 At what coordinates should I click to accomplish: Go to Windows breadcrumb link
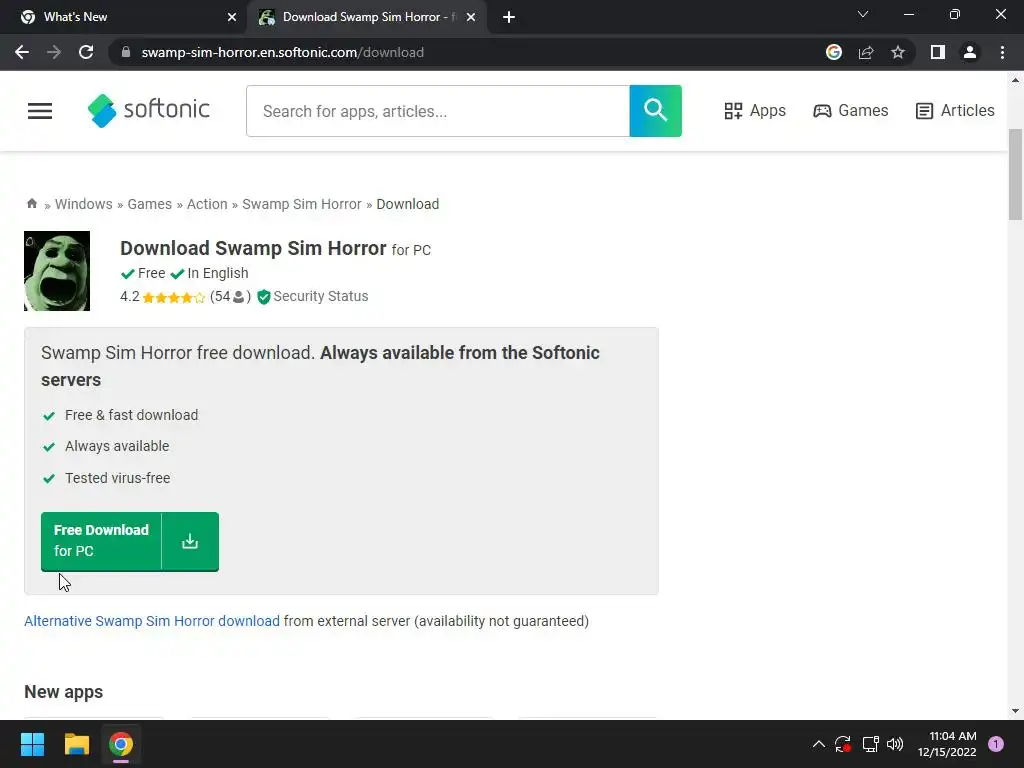tap(84, 204)
